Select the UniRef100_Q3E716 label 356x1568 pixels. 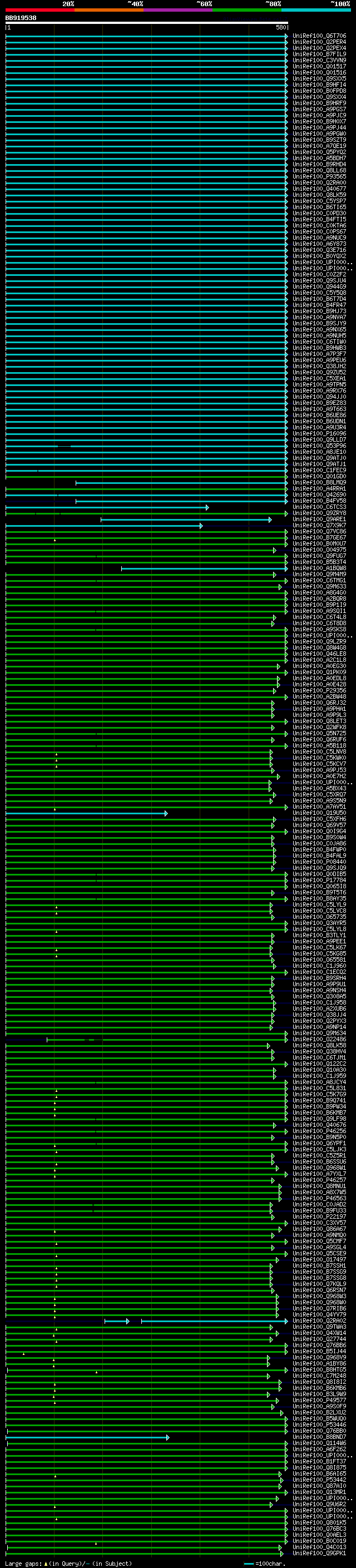coord(319,250)
